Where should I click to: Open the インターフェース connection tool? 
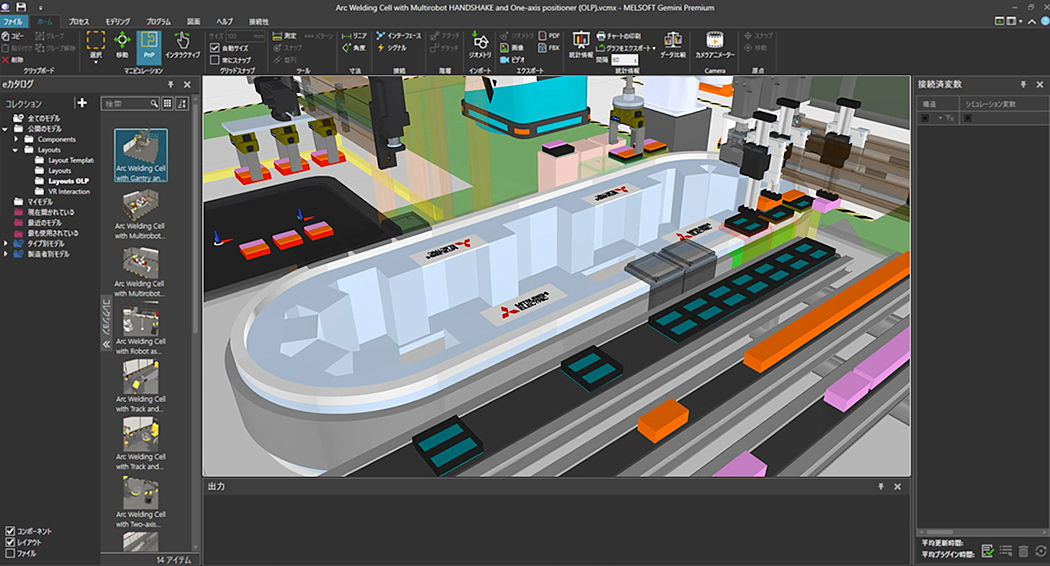(x=398, y=36)
